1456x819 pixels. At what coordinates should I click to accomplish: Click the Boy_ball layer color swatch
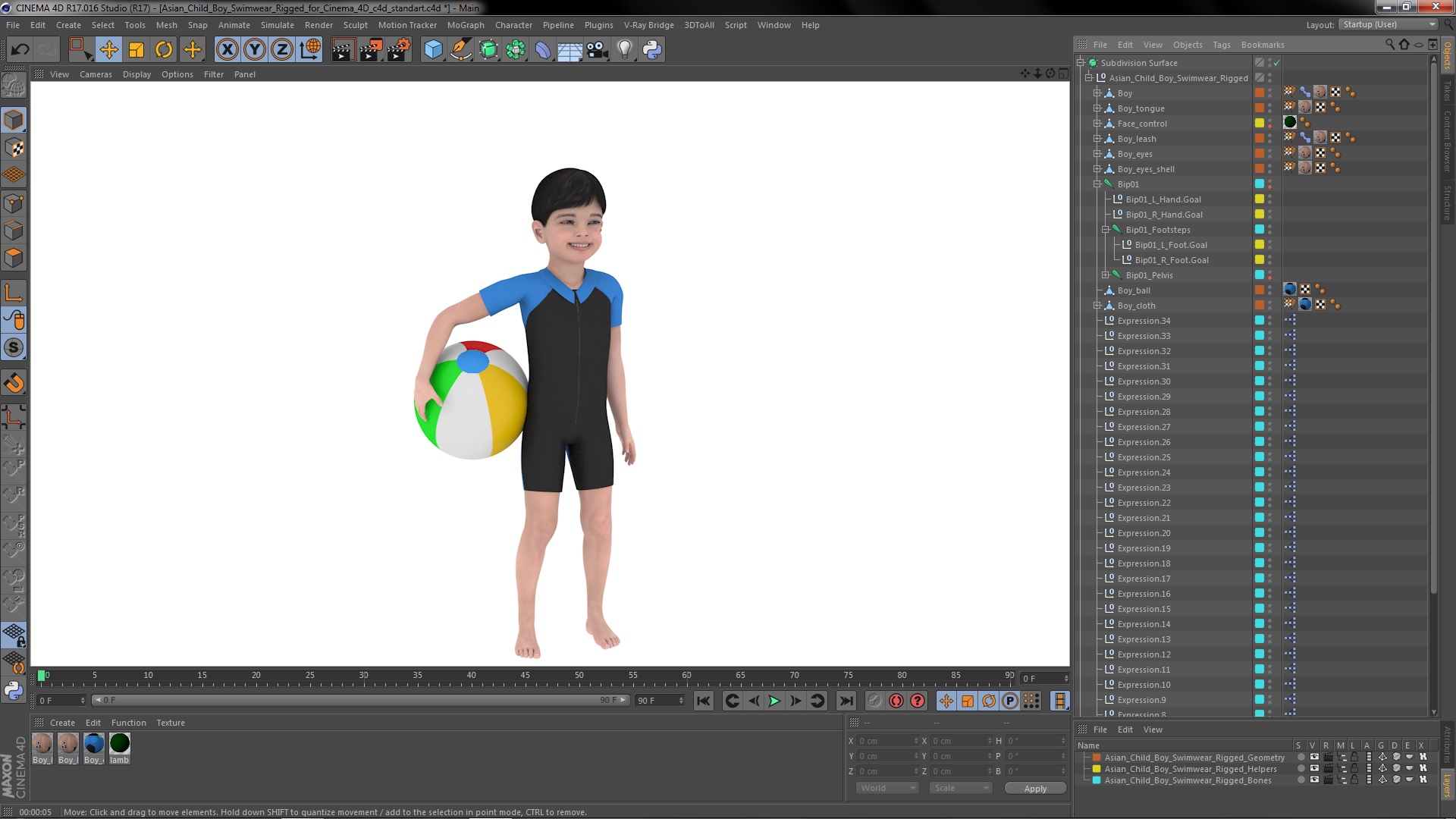(x=1259, y=290)
